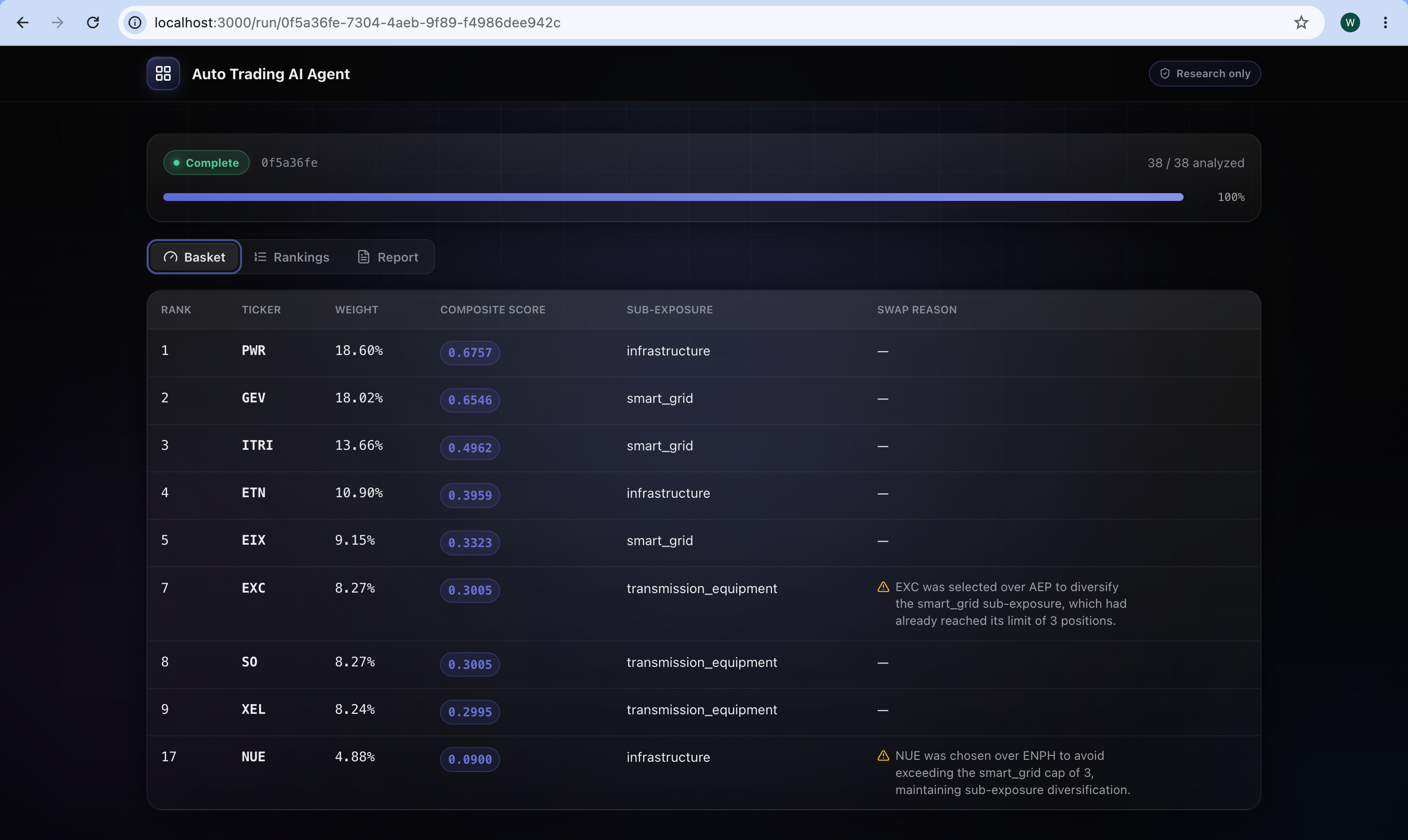The height and width of the screenshot is (840, 1408).
Task: Click the RANK column header
Action: 176,309
